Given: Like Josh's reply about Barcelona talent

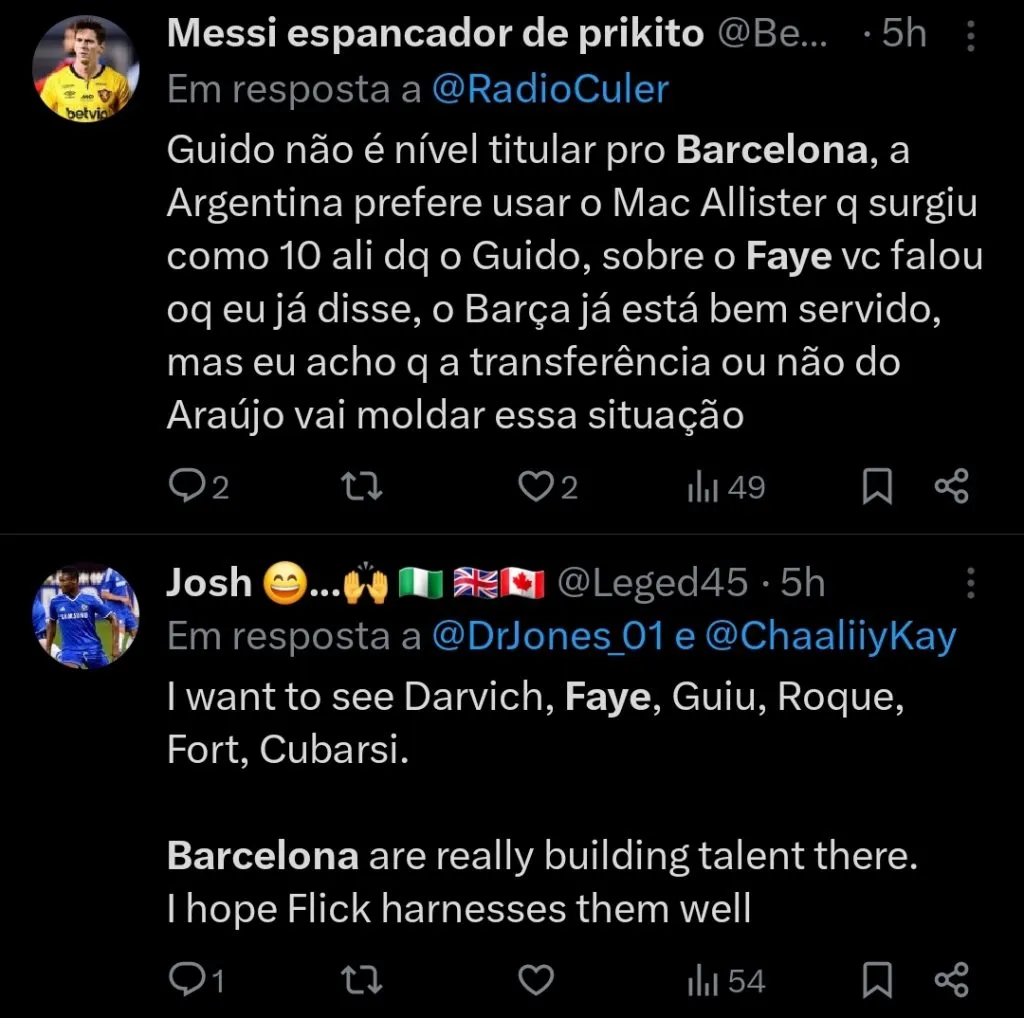Looking at the screenshot, I should click(x=537, y=979).
